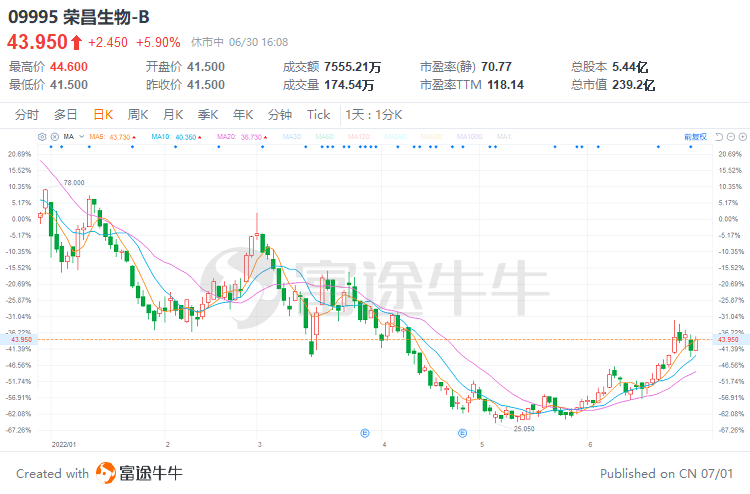Open the 1天 : 1分K period option

pos(374,115)
